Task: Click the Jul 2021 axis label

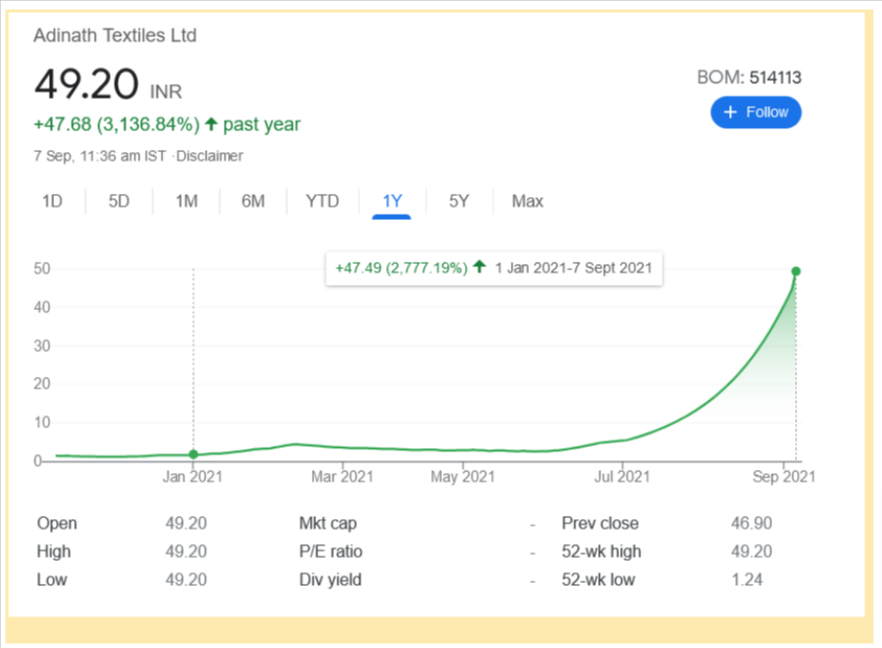Action: tap(622, 476)
